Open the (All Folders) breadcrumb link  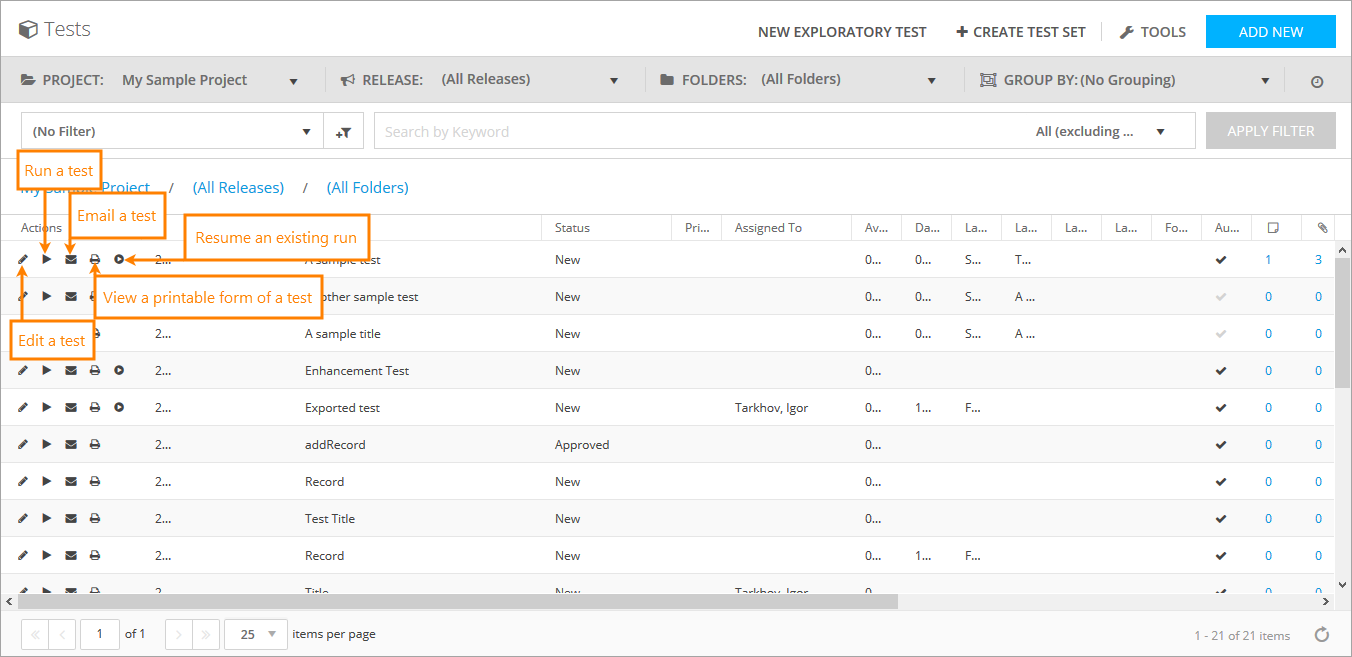tap(367, 188)
